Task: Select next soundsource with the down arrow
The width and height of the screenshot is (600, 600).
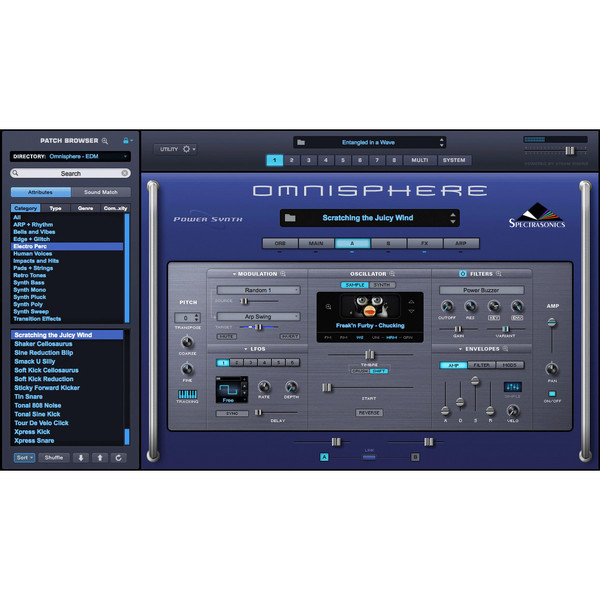Action: 411,311
